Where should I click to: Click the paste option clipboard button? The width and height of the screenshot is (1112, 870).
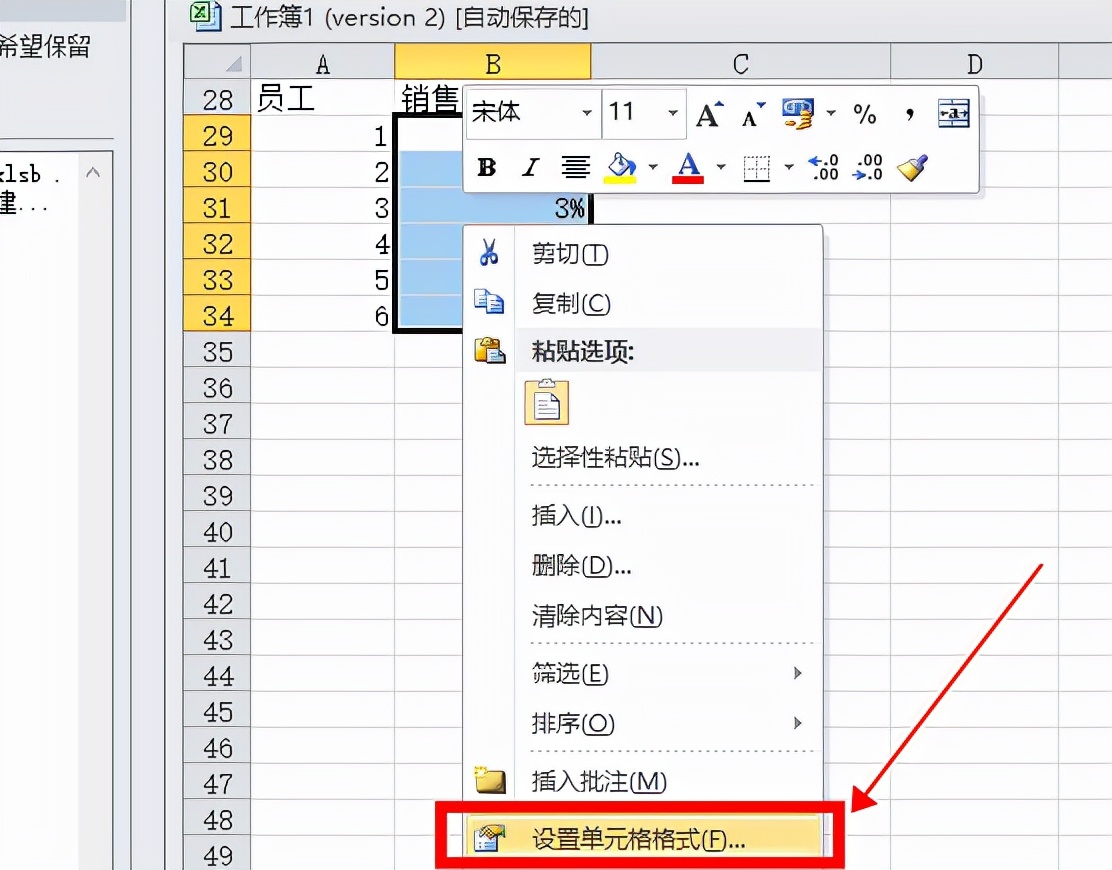coord(546,403)
